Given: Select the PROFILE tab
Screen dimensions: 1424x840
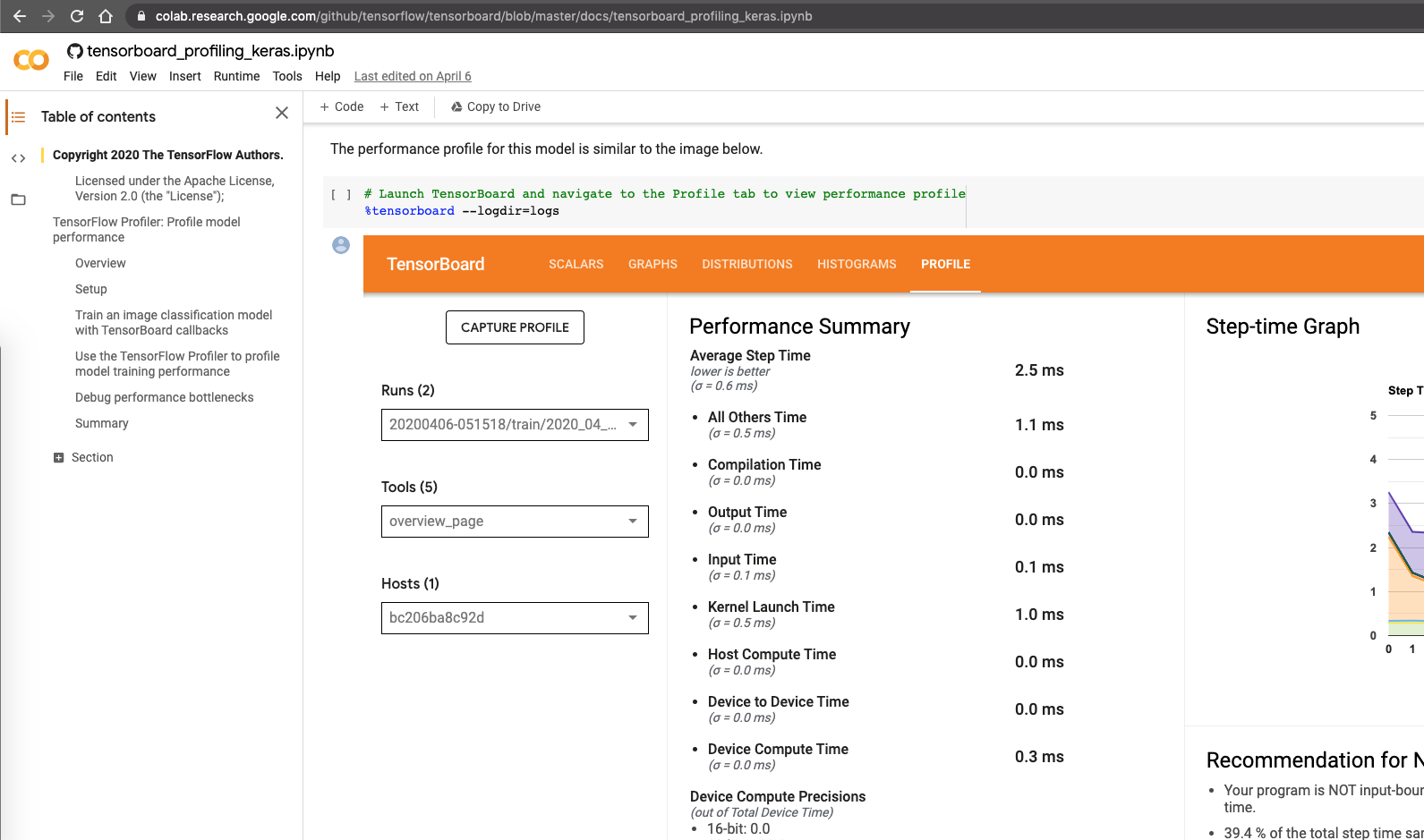Looking at the screenshot, I should [x=946, y=264].
